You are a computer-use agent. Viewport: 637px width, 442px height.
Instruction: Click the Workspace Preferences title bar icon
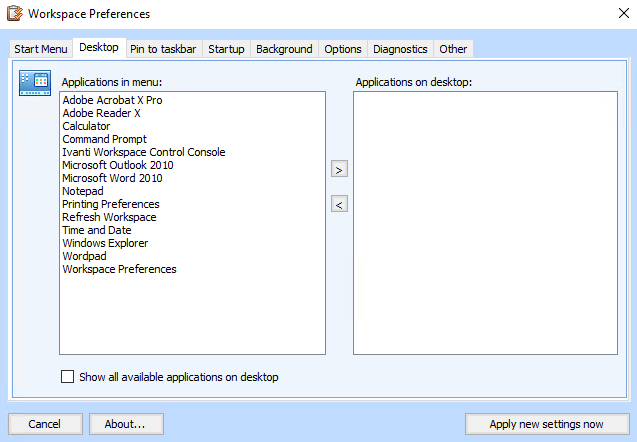click(14, 14)
